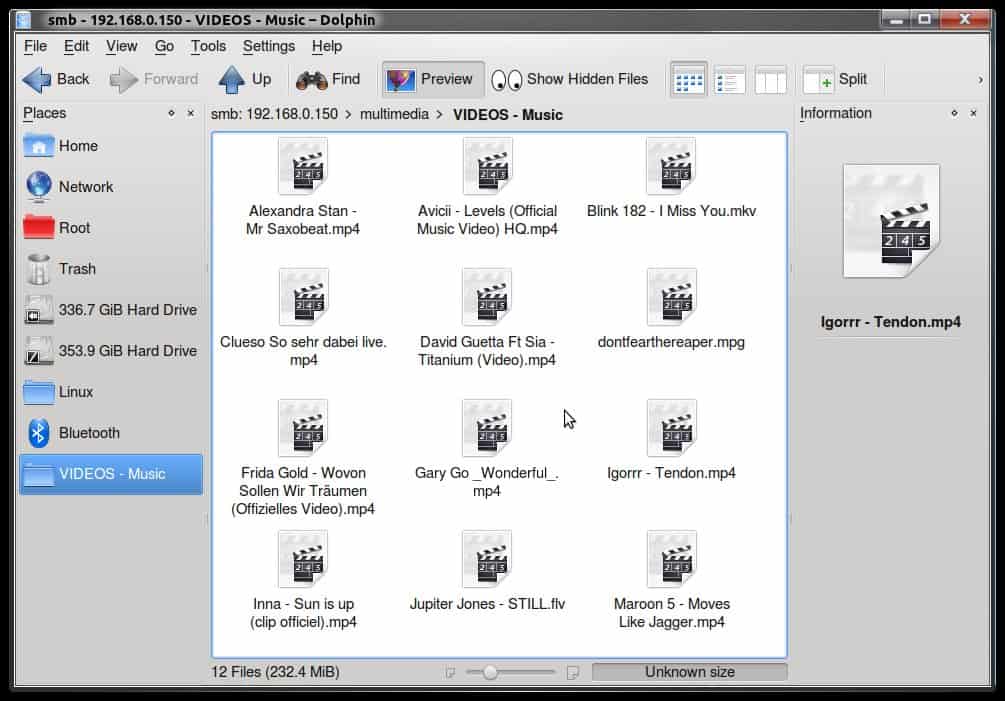Select Gary Go _Wonderful_.mp4 icon

click(487, 428)
